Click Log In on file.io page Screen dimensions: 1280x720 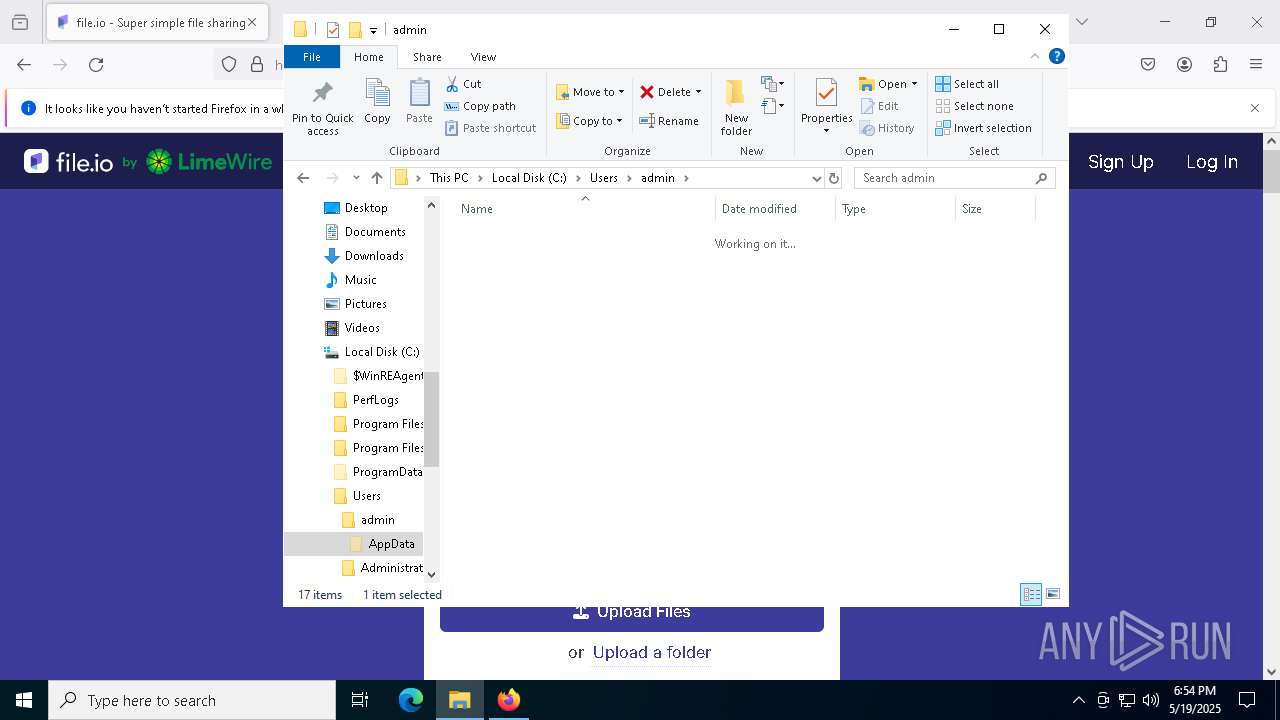[1212, 162]
